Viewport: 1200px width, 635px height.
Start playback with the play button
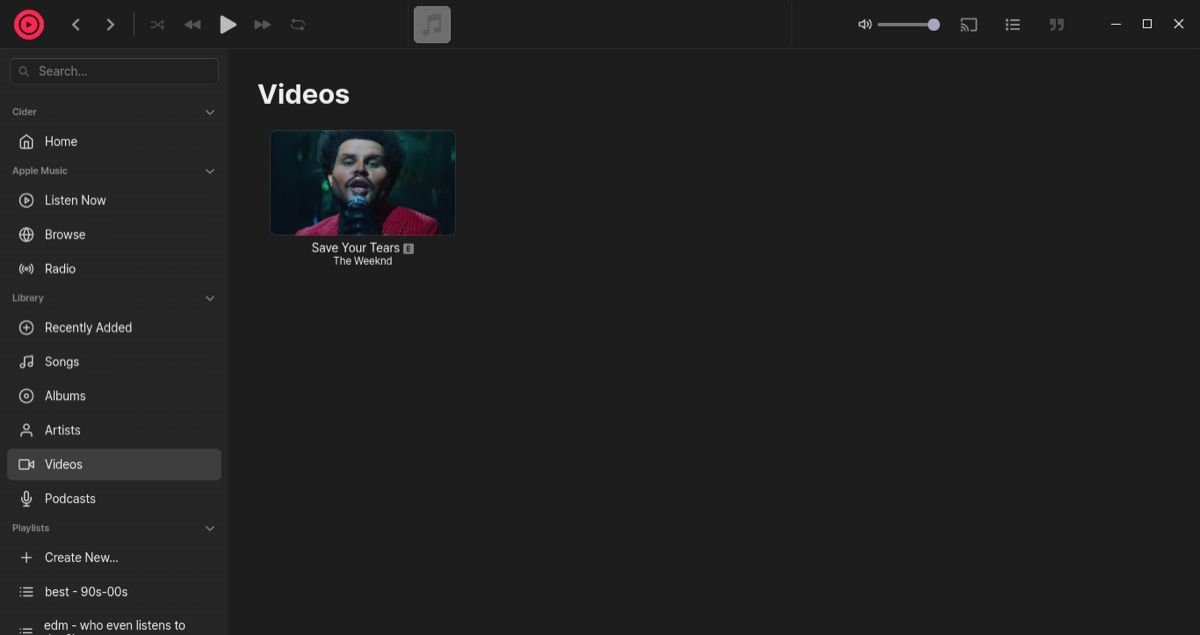coord(228,25)
